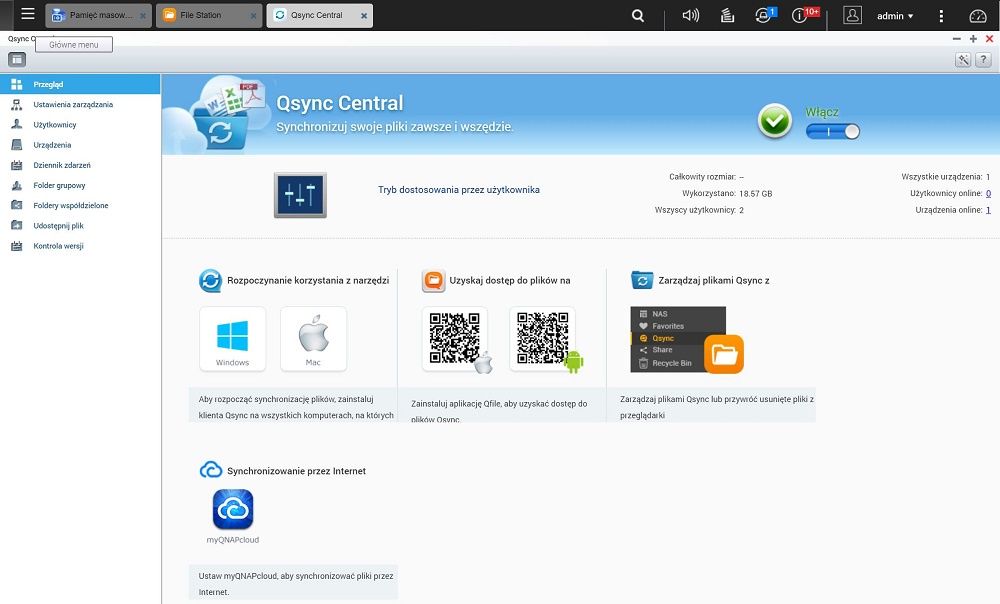
Task: Click the customization mode sliders icon
Action: click(300, 195)
